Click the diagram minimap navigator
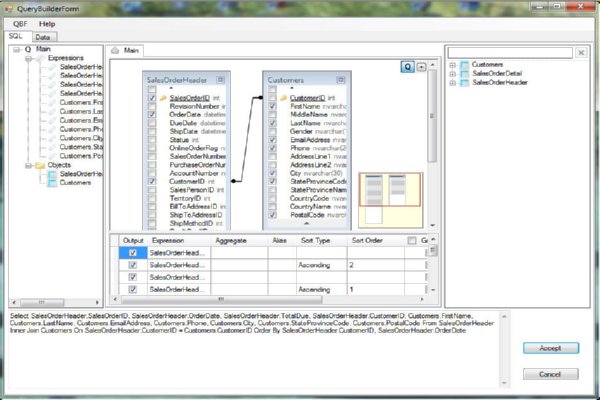Viewport: 600px width, 400px height. click(x=391, y=200)
